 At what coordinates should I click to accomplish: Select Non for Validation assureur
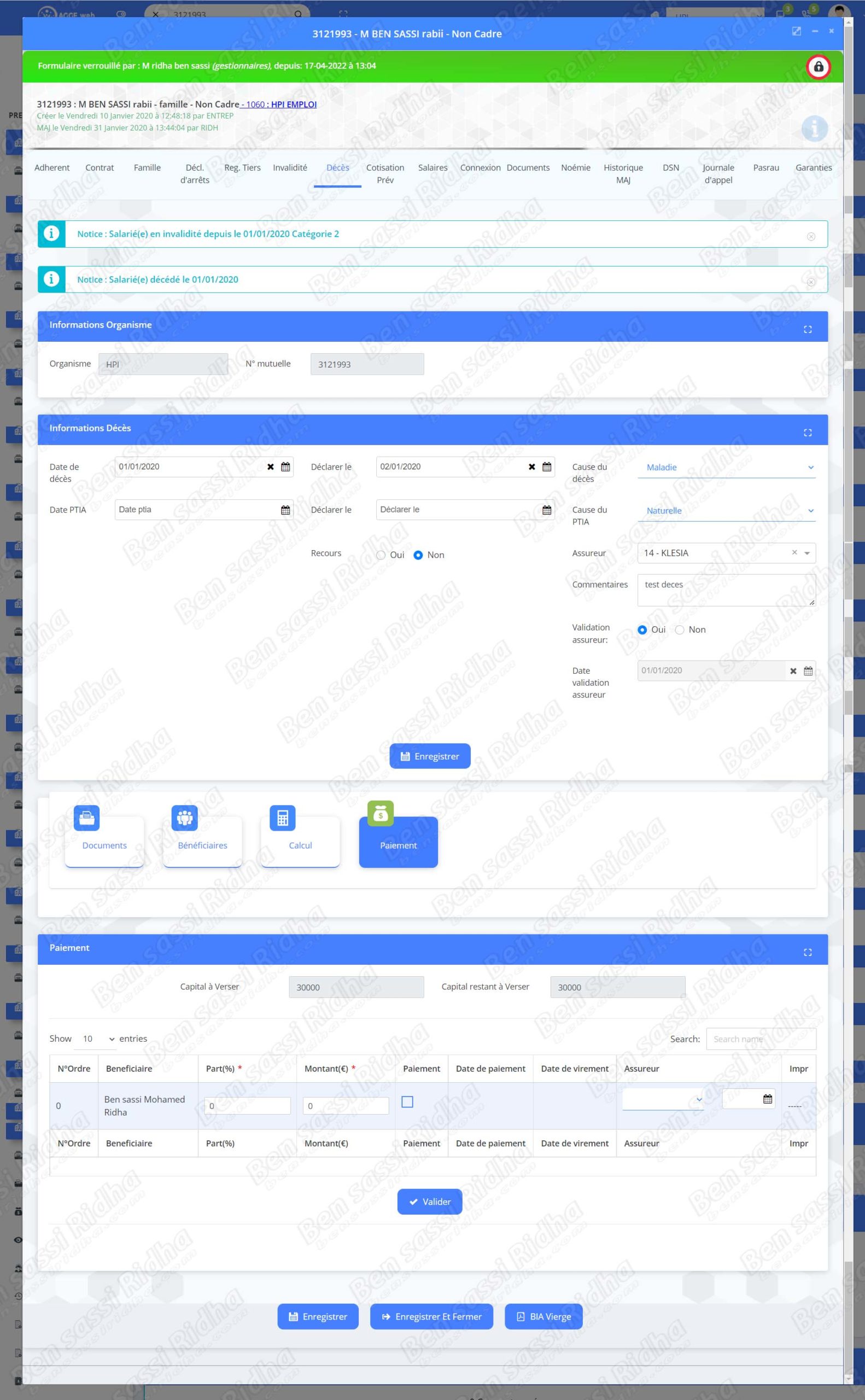[x=680, y=629]
